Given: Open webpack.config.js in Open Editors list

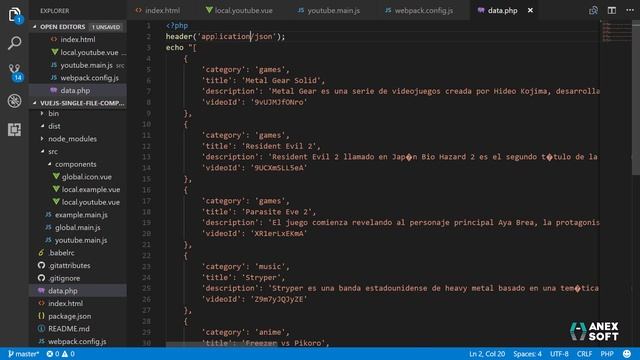Looking at the screenshot, I should [x=89, y=78].
